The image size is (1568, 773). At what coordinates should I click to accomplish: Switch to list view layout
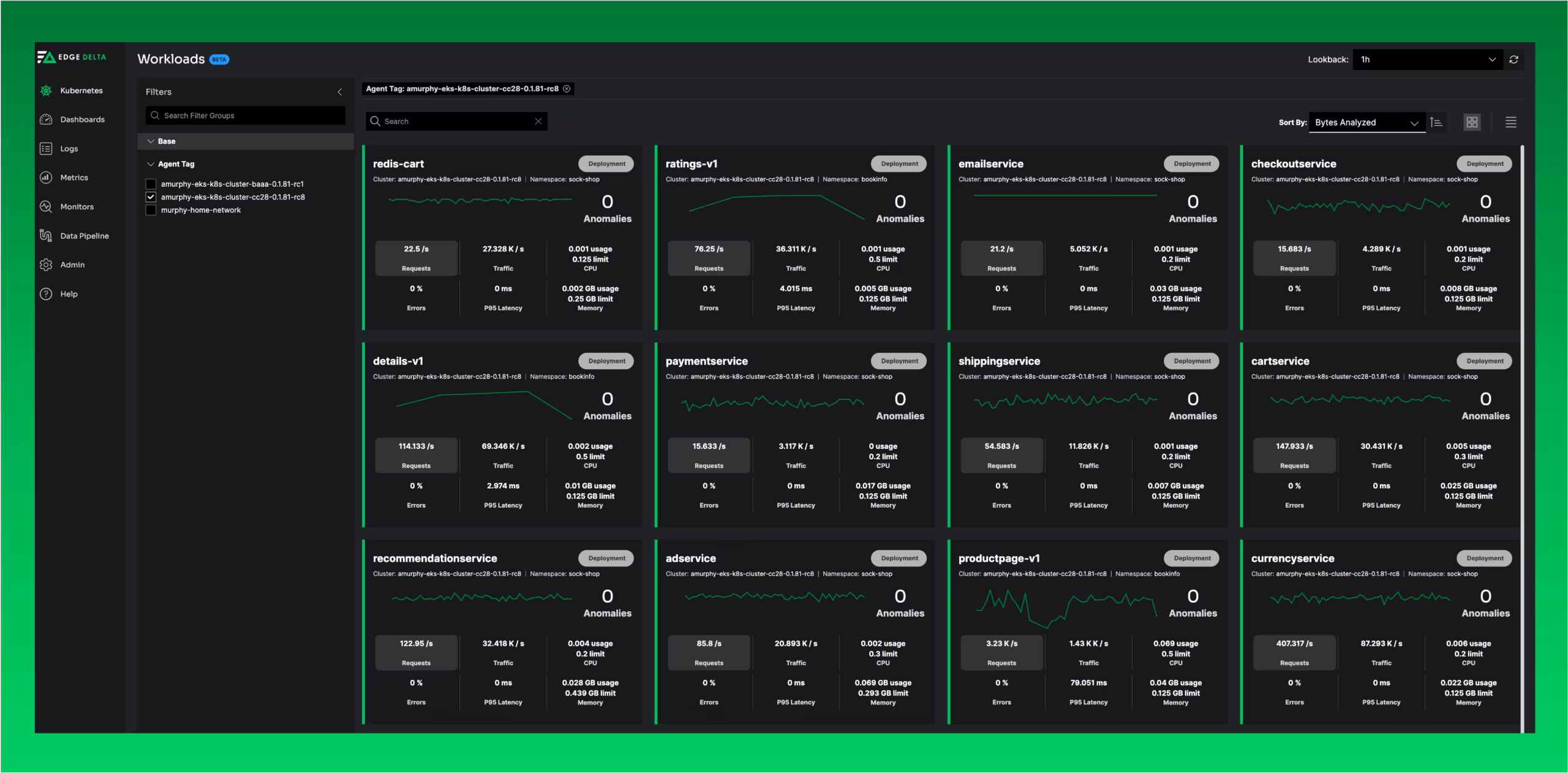tap(1510, 122)
